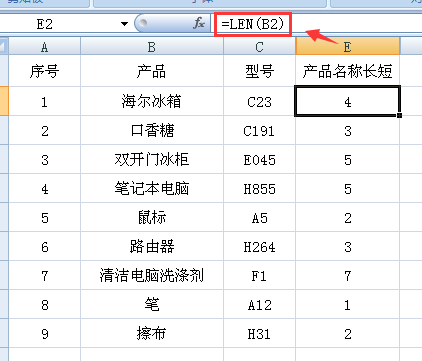Select model cell H264
This screenshot has width=422, height=361.
click(259, 246)
